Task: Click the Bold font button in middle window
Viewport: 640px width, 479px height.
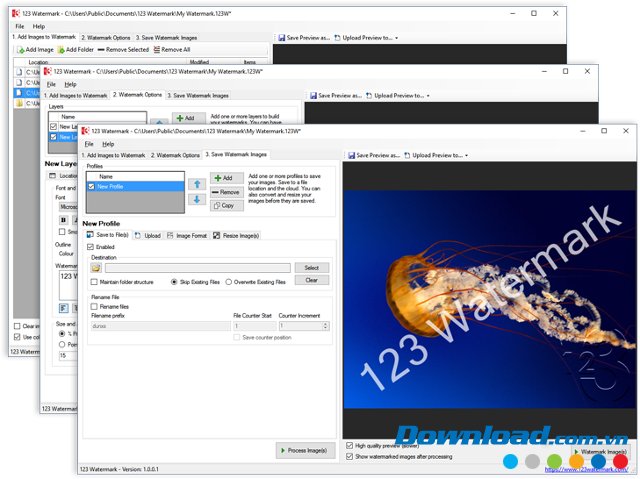Action: [x=64, y=220]
